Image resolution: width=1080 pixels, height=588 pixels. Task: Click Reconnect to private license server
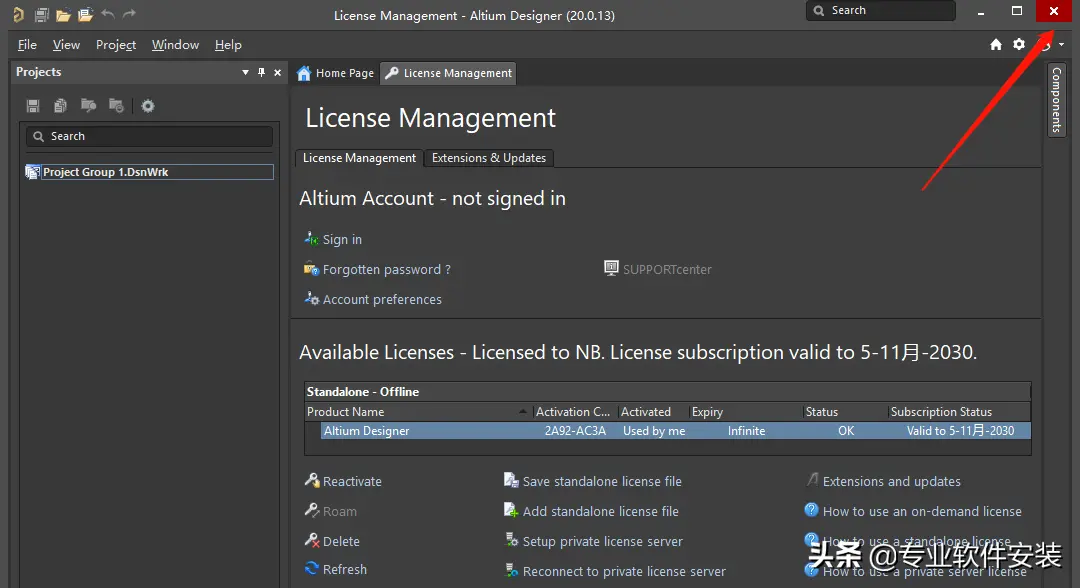[x=623, y=571]
